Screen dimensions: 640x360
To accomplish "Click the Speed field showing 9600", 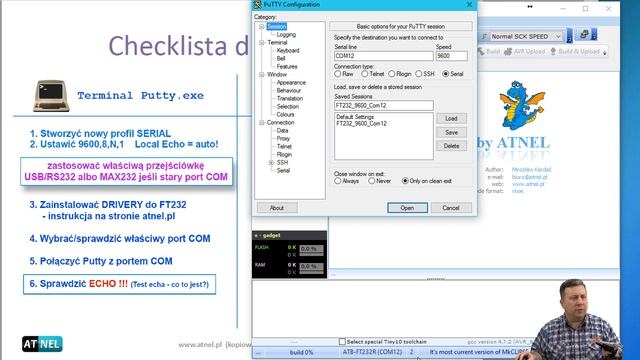I will (x=451, y=56).
